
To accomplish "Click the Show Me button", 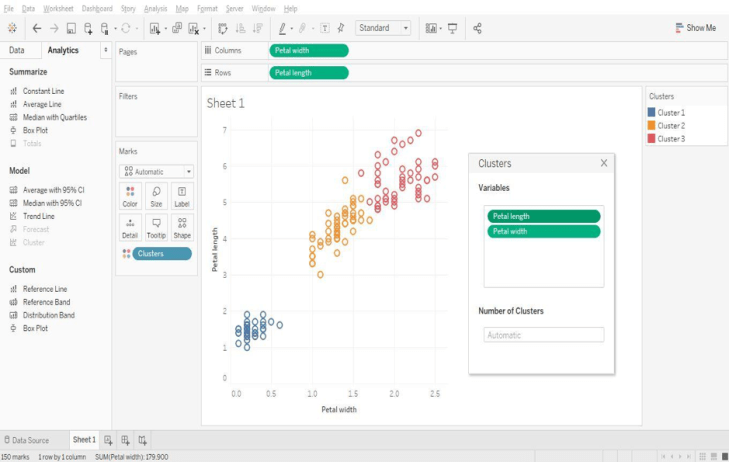I will click(694, 28).
